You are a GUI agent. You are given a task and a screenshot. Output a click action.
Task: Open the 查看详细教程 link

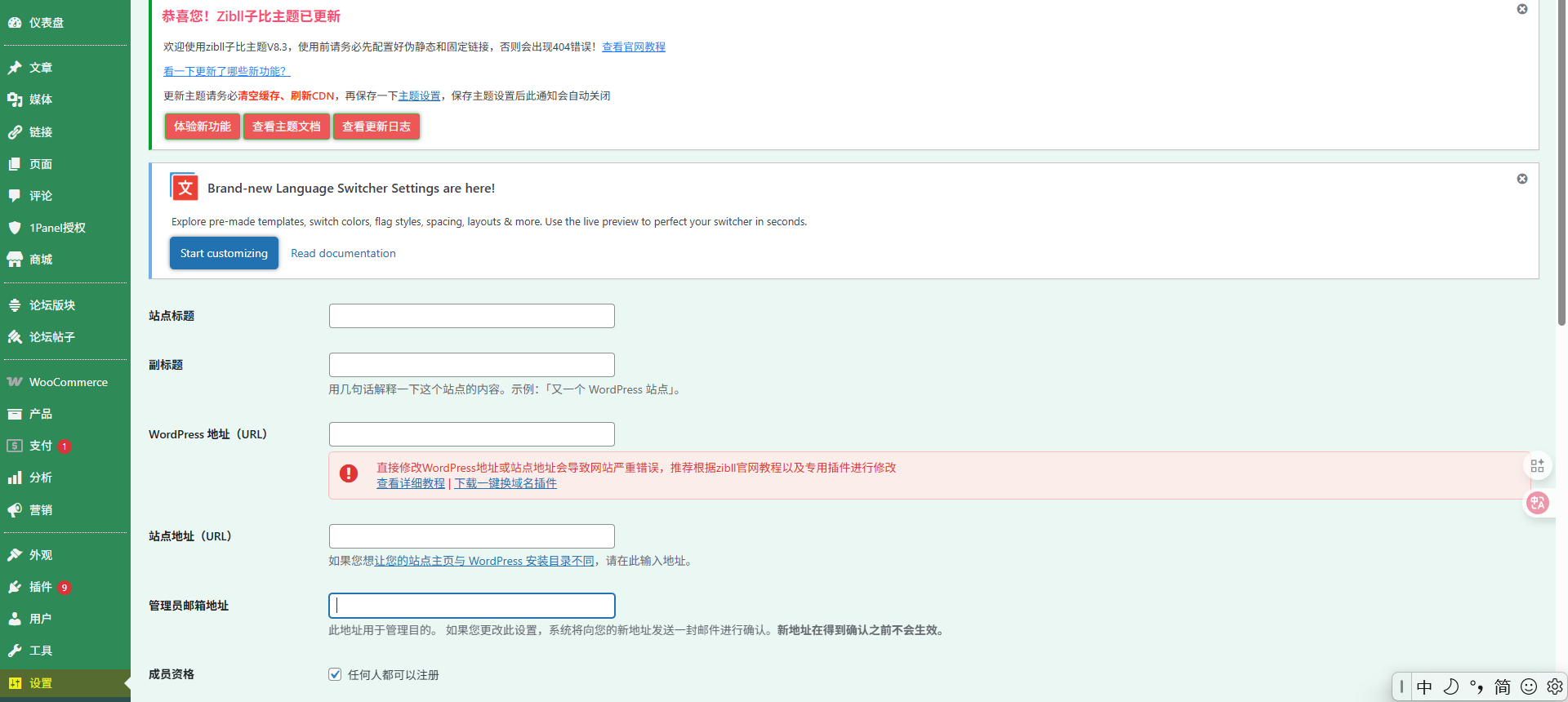pos(411,483)
